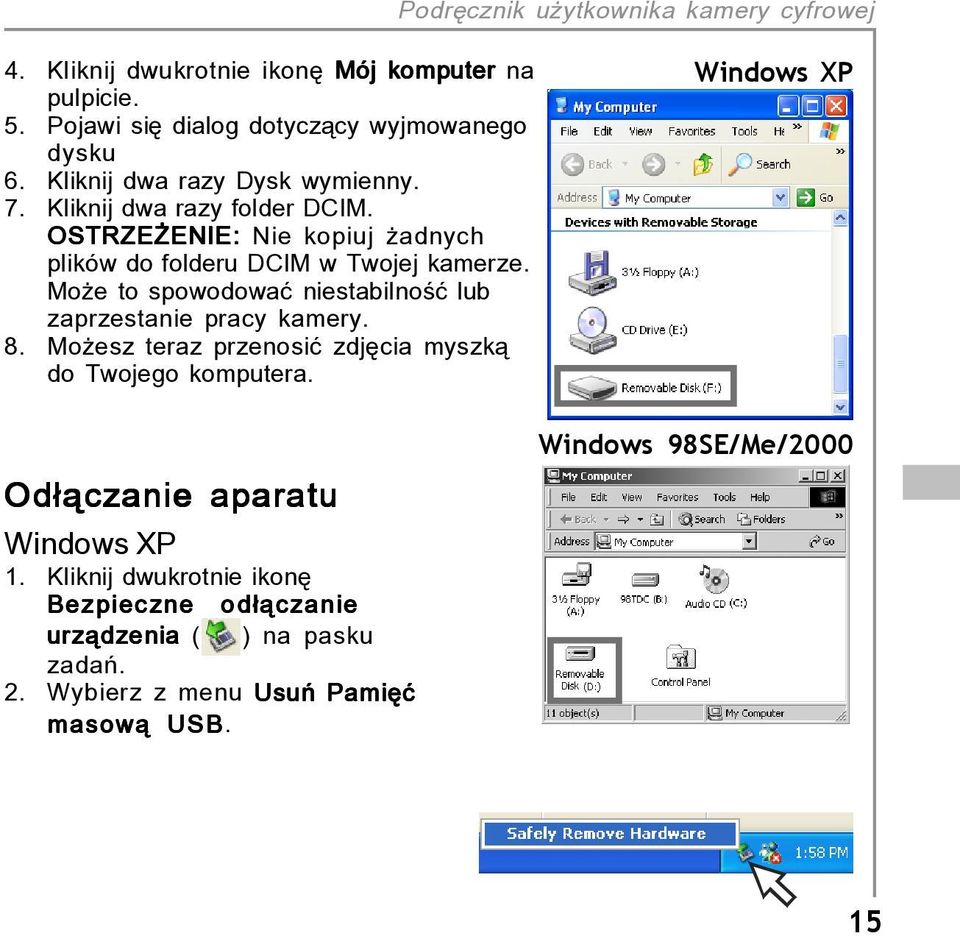
Task: Click Go in Windows 2000 address bar
Action: [x=822, y=541]
